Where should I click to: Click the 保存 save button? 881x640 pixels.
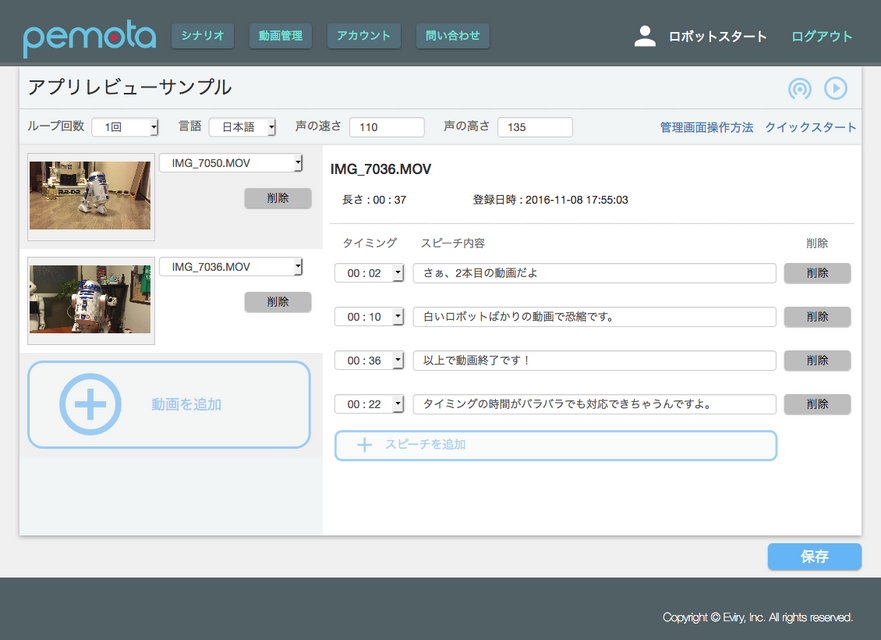coord(814,557)
